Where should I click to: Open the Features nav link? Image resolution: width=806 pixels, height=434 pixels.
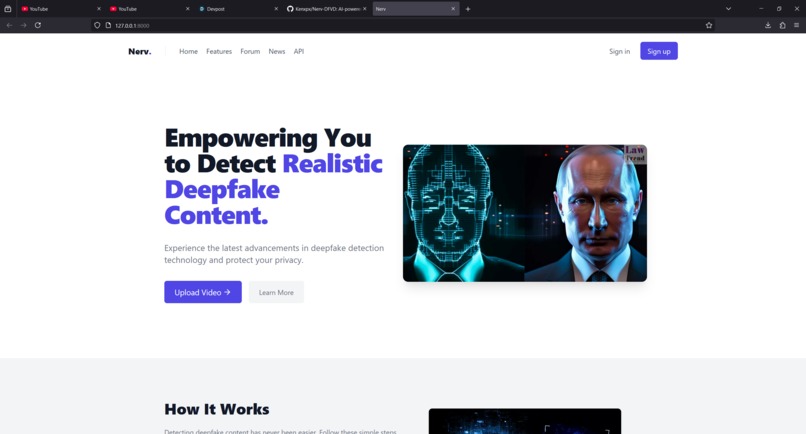point(219,51)
